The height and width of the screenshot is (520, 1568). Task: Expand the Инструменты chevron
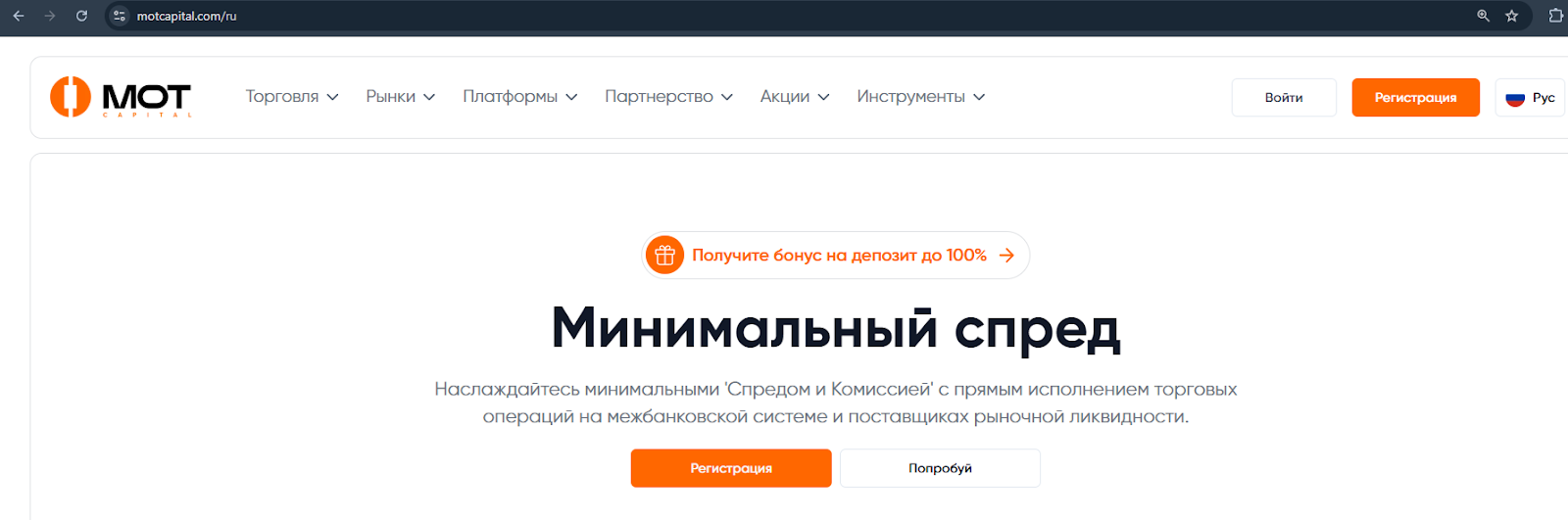[979, 97]
